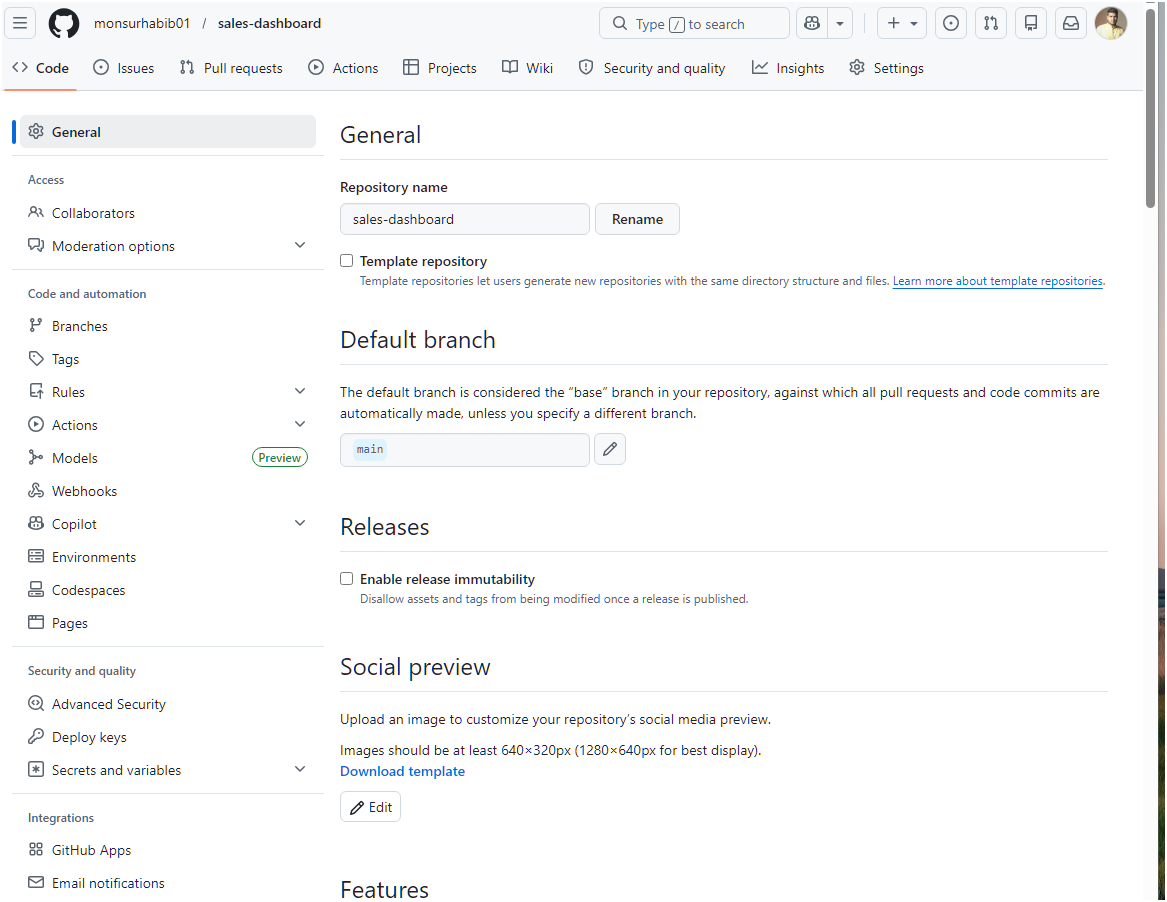Click the pencil edit default branch icon

(610, 449)
